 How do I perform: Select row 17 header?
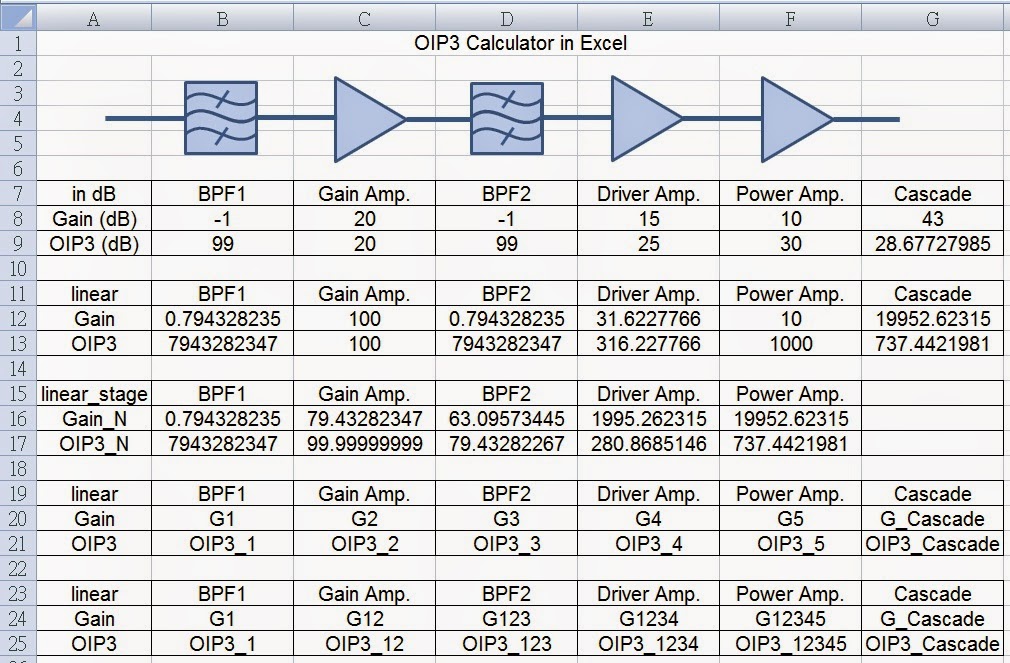pos(17,444)
